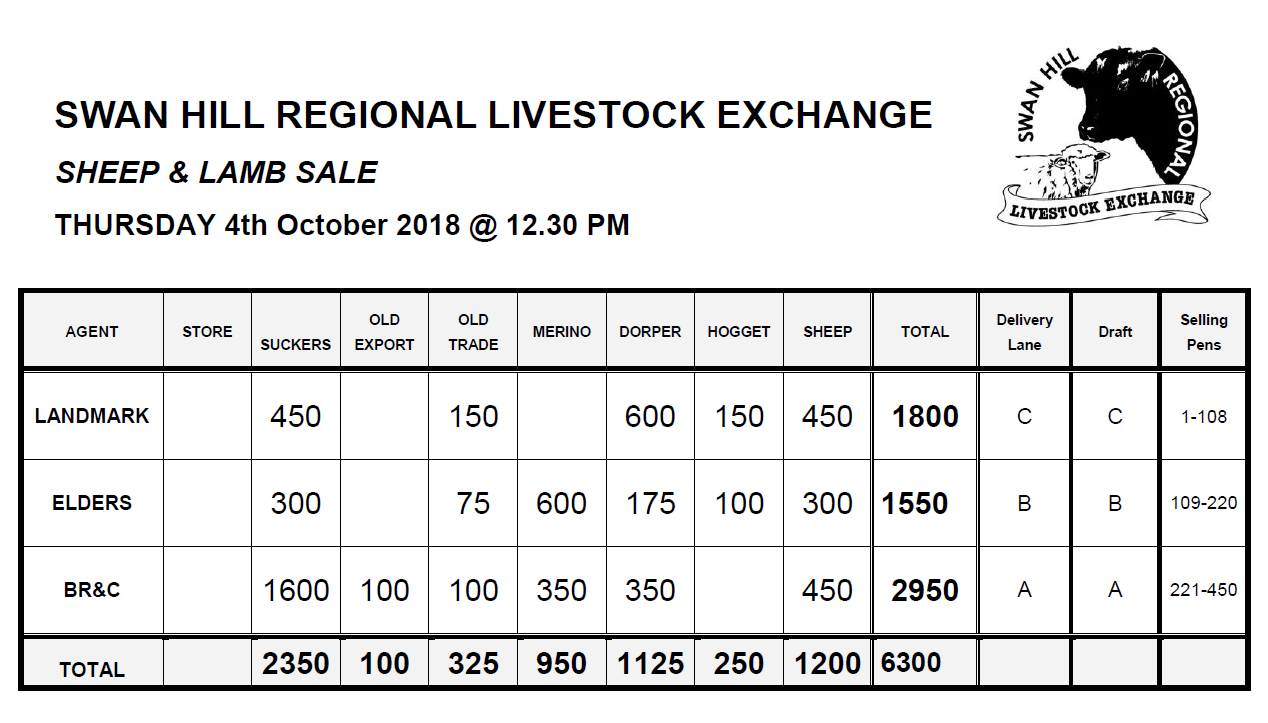Image resolution: width=1268 pixels, height=723 pixels.
Task: Select Elders selling pens 109-220 cell
Action: tap(1203, 503)
